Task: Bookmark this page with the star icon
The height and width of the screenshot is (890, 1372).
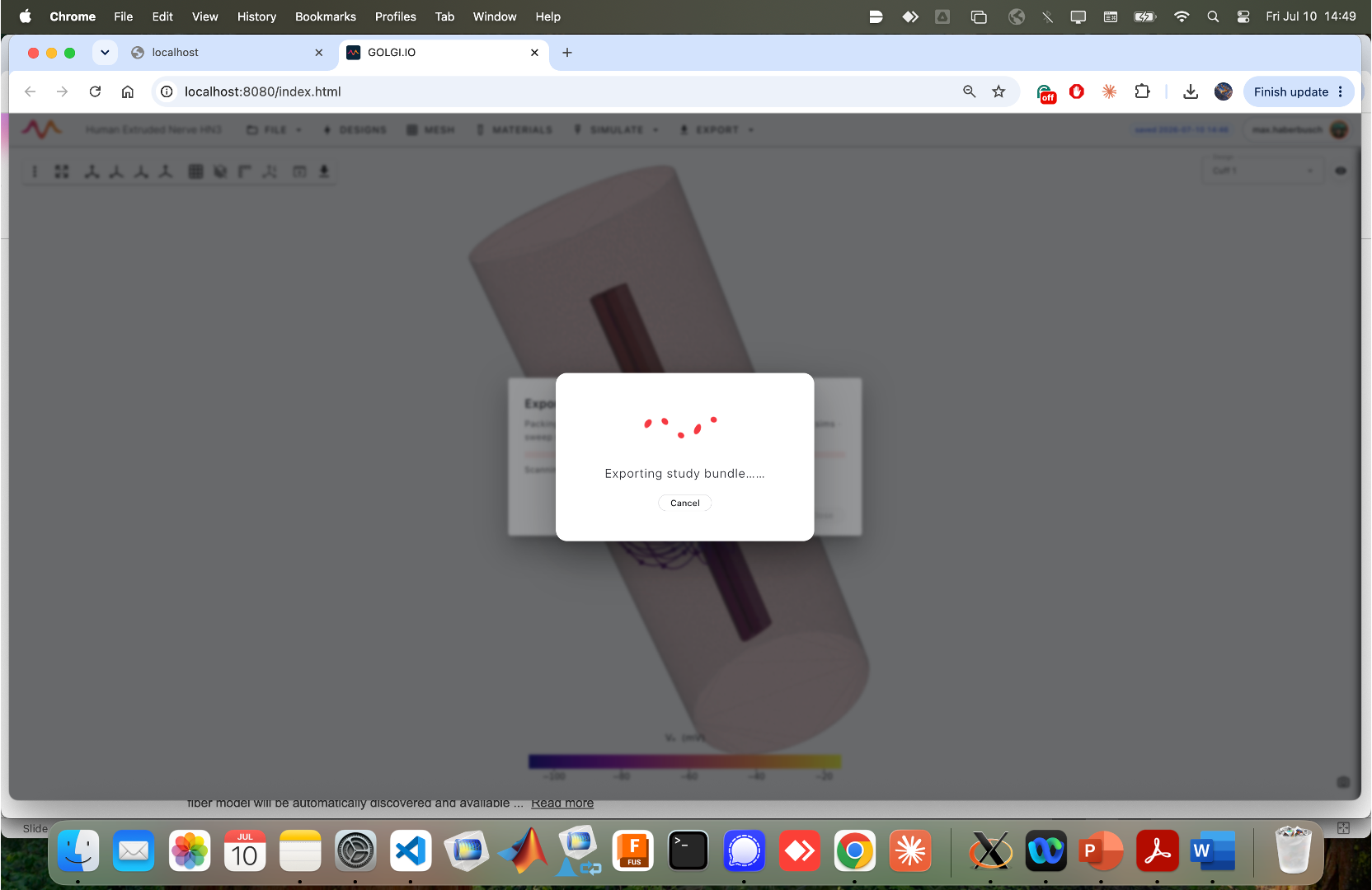Action: click(999, 91)
